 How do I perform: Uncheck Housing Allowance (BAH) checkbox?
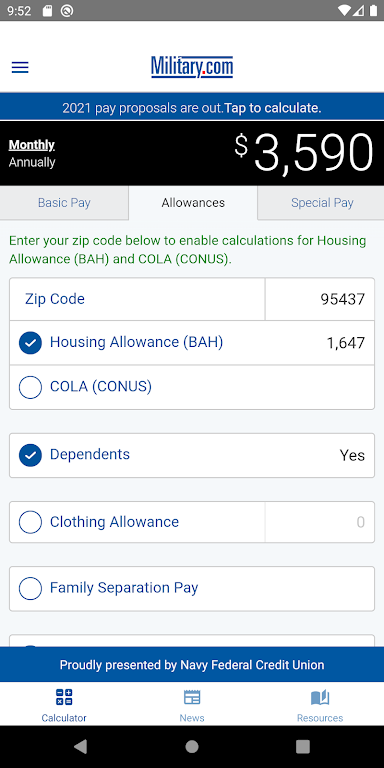(x=30, y=343)
